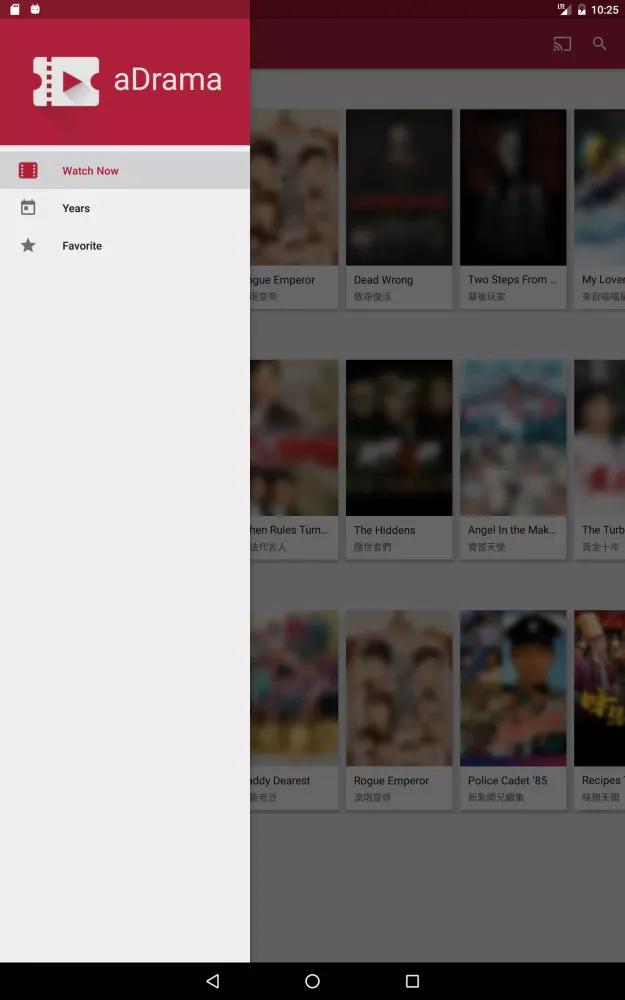The image size is (625, 1000).
Task: Tap the Favorite star icon
Action: tap(28, 246)
